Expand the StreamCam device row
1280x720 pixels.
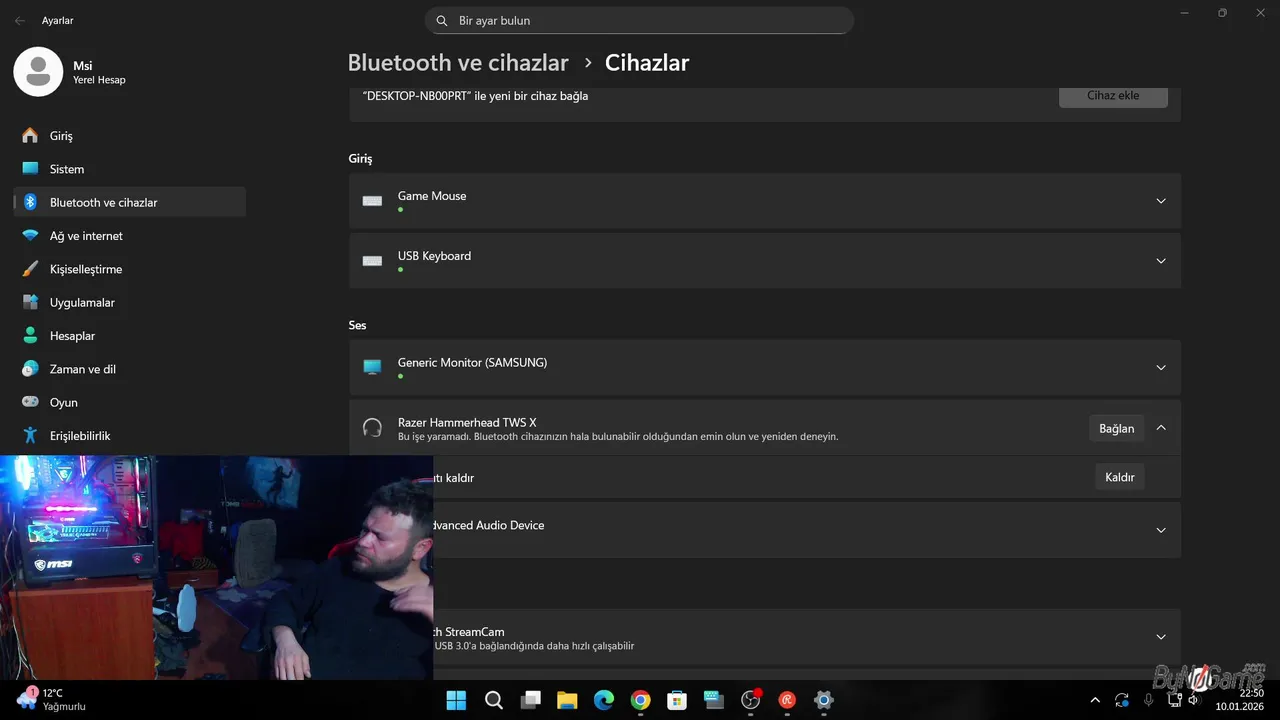coord(1161,637)
